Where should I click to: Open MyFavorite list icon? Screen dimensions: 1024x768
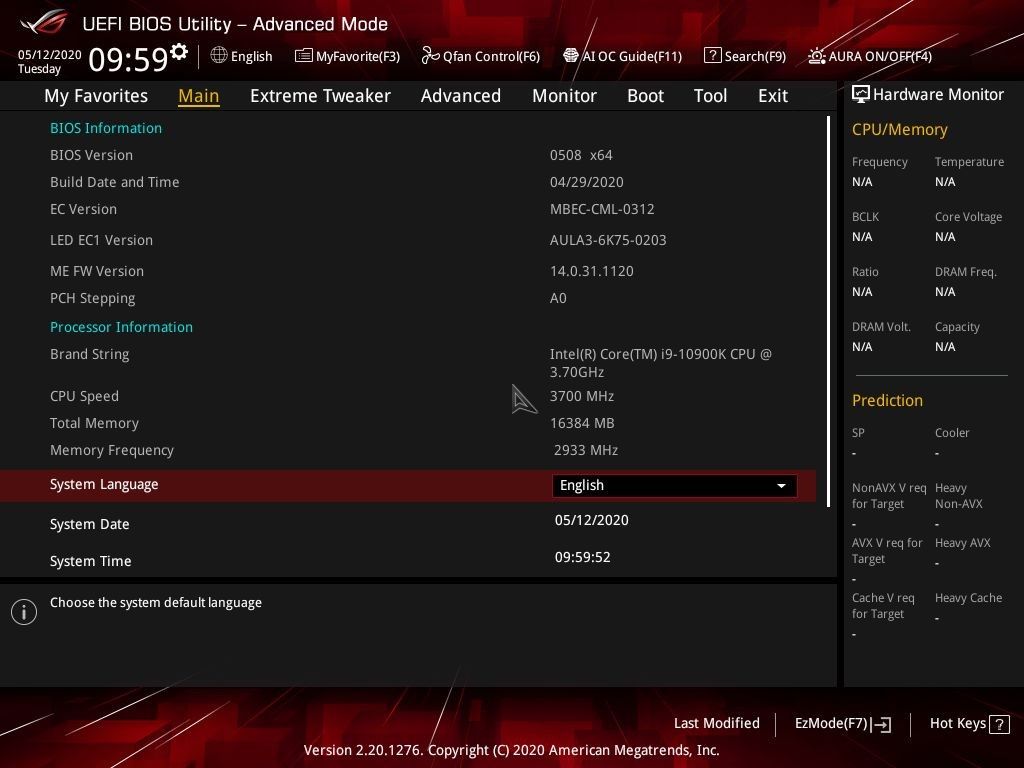pos(304,56)
